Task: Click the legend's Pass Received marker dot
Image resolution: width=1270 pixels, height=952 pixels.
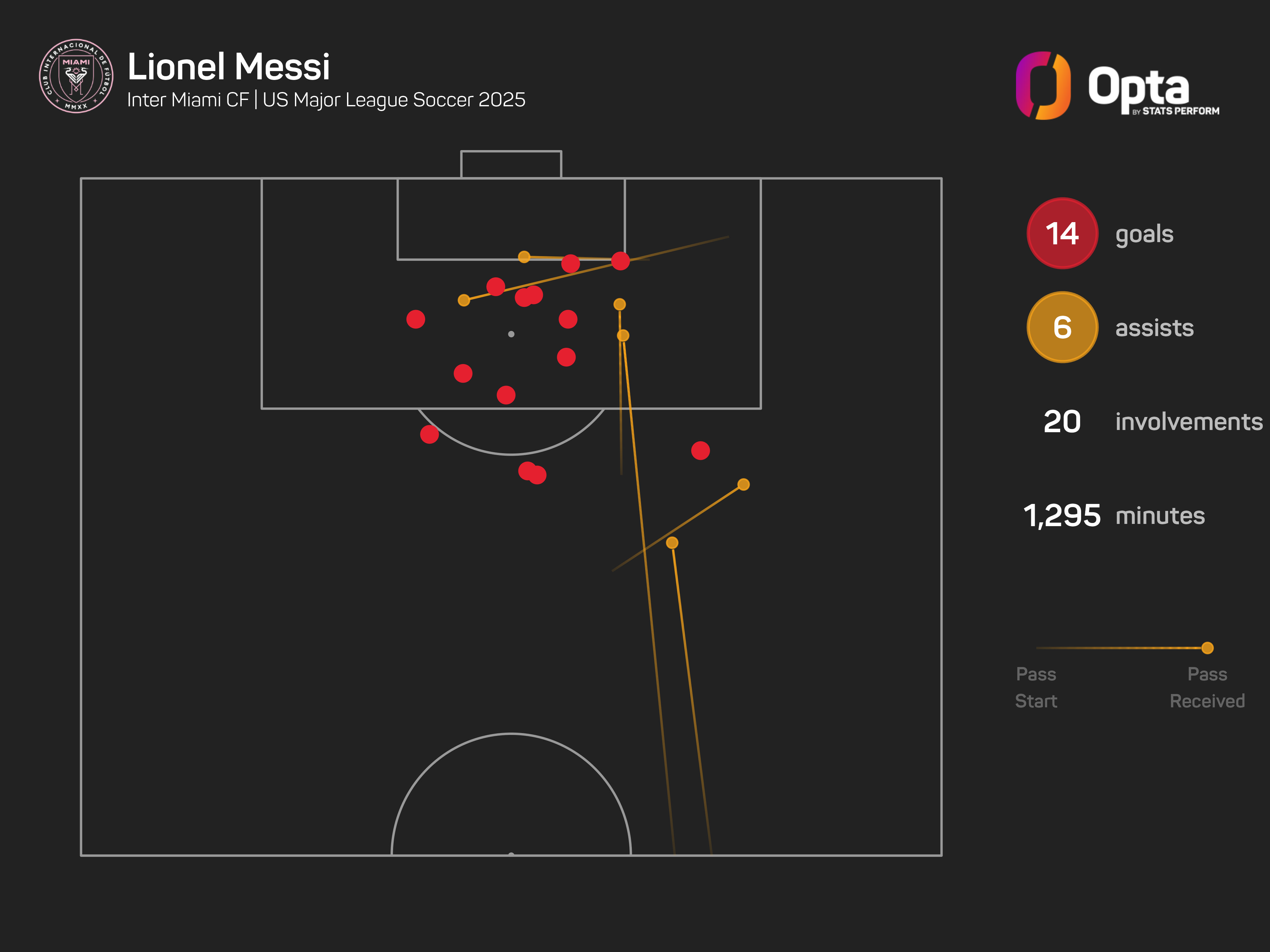Action: click(x=1207, y=648)
